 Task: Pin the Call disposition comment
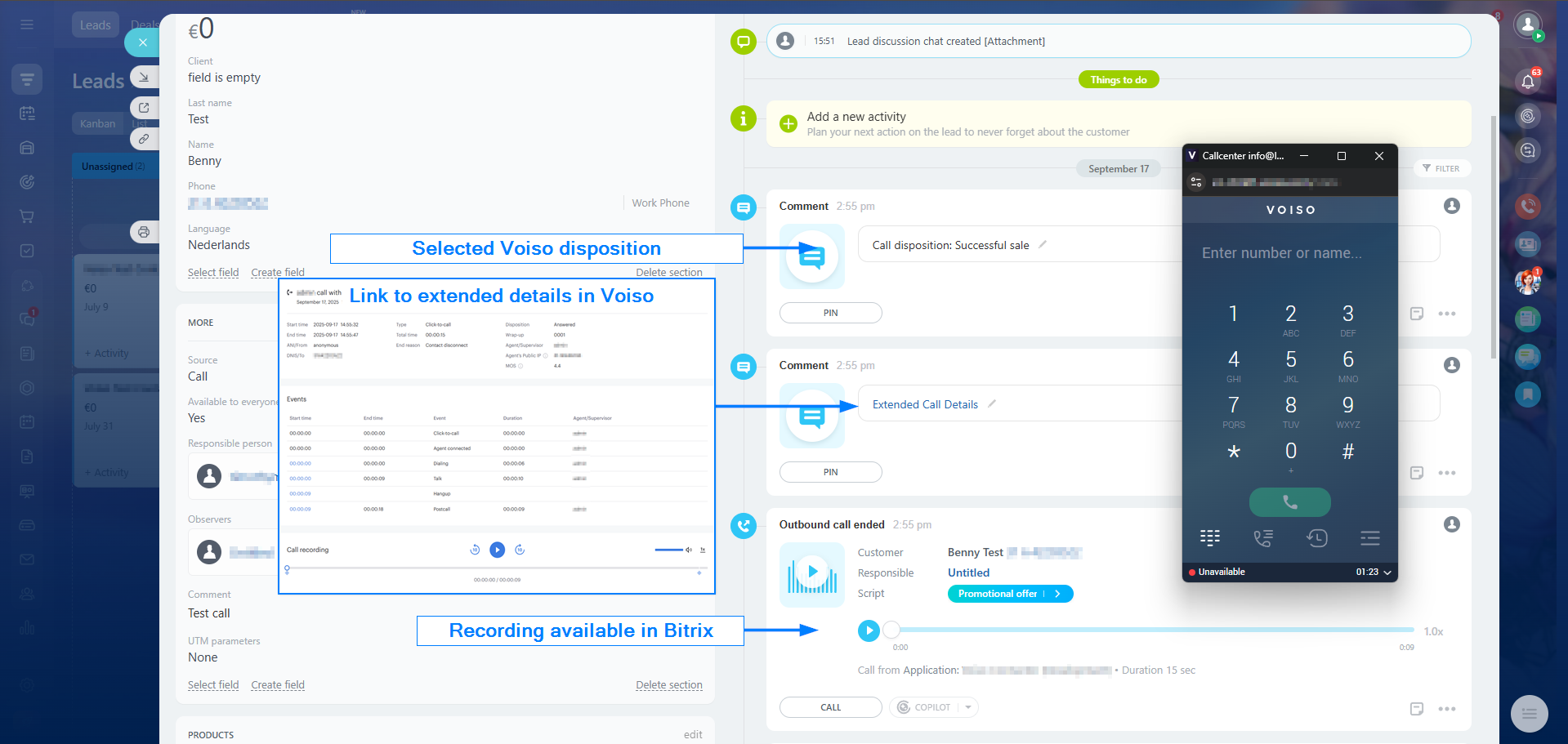coord(830,313)
